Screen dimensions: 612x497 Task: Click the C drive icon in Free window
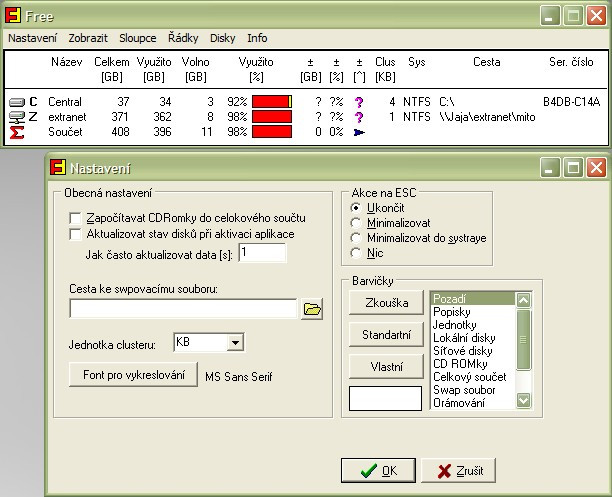click(16, 102)
